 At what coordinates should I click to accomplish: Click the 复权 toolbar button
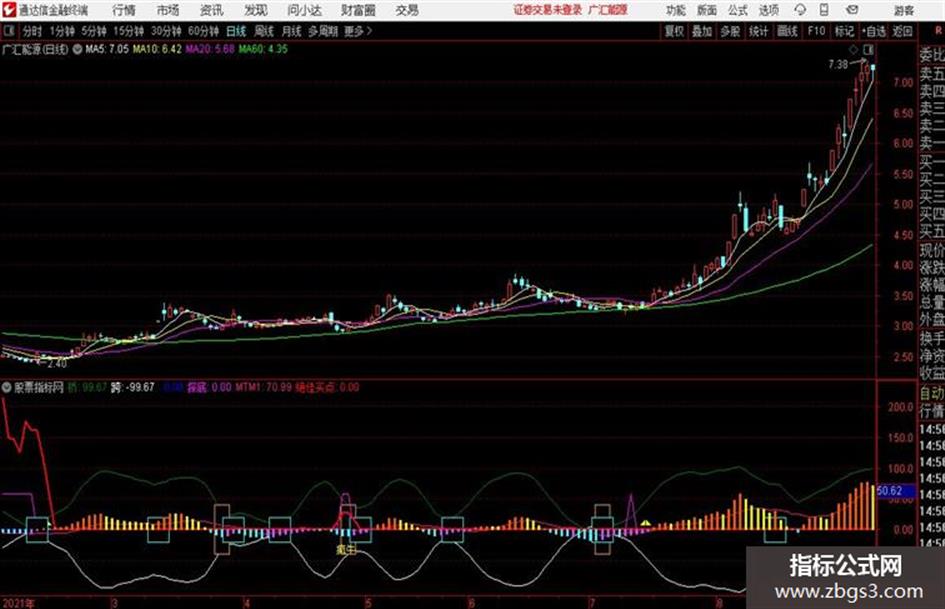pyautogui.click(x=674, y=31)
